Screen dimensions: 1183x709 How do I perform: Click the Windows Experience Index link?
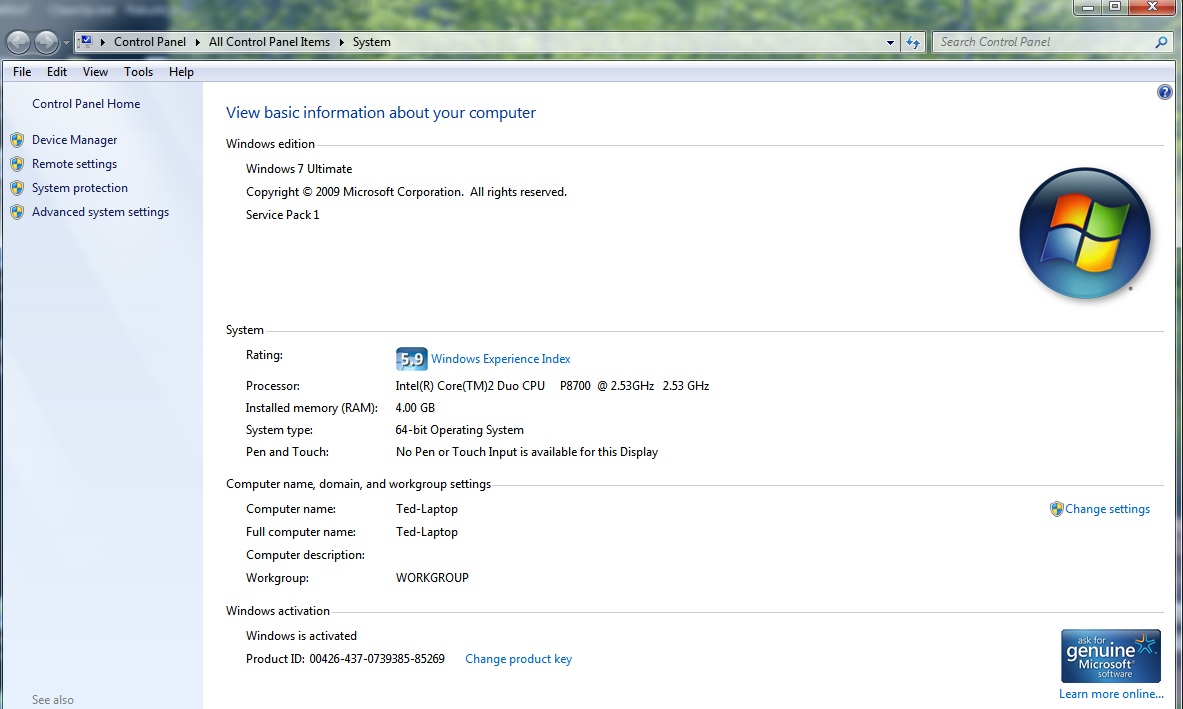(500, 359)
